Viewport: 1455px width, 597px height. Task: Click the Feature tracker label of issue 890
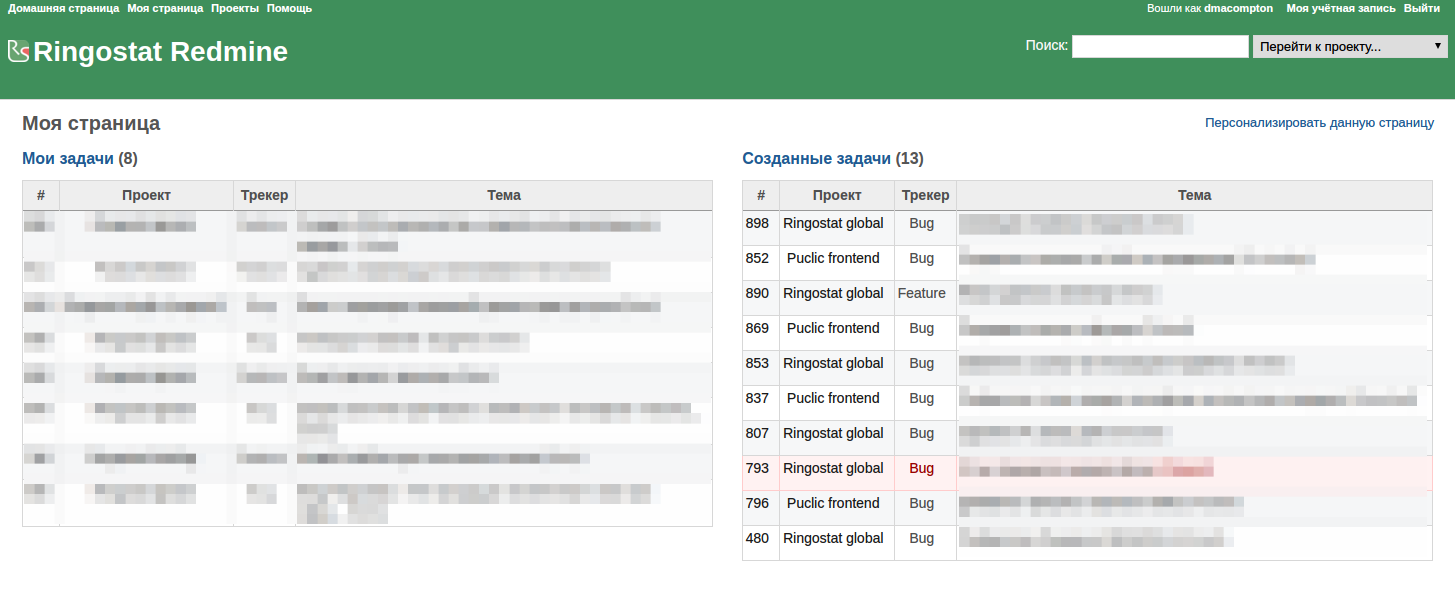(x=923, y=293)
